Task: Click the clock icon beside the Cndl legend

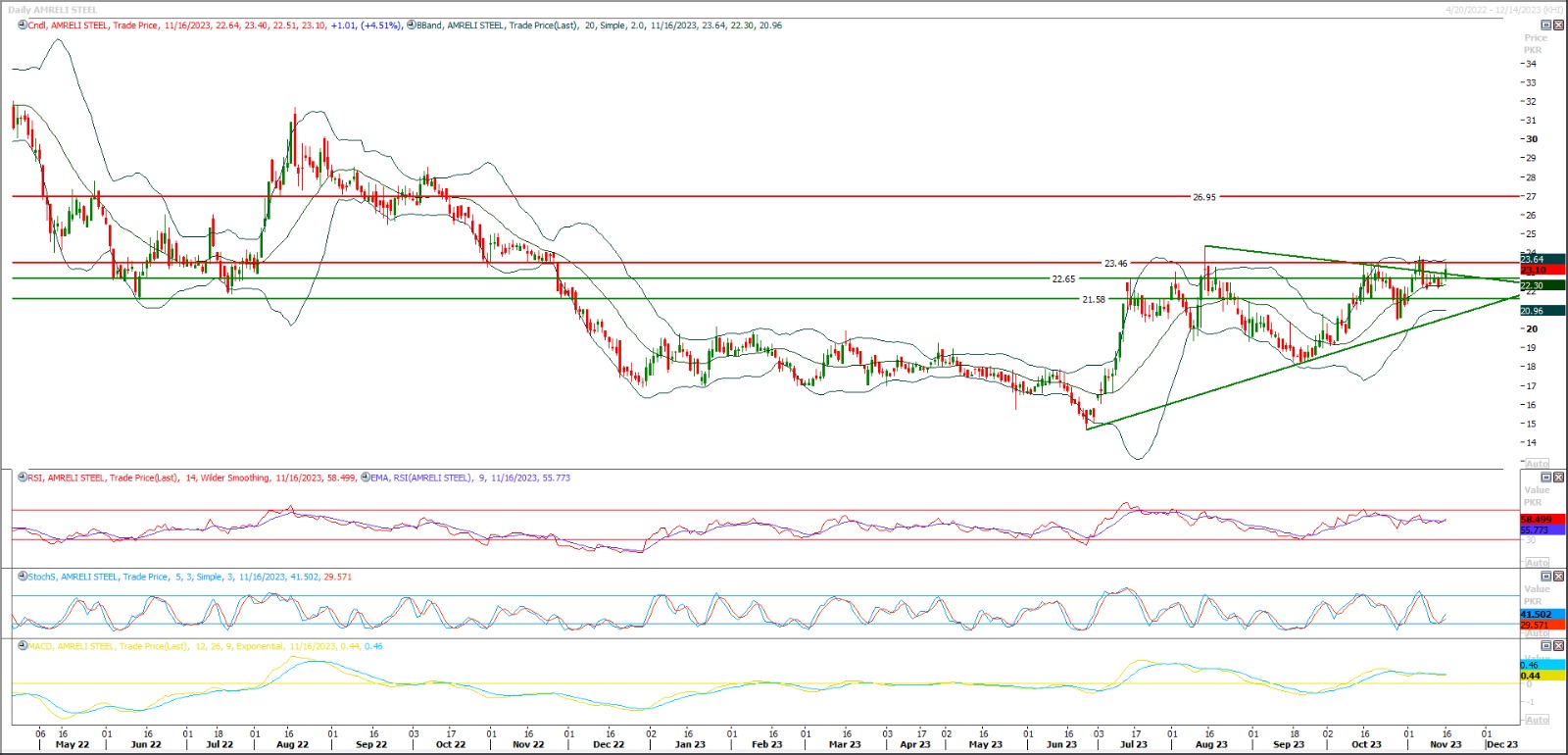Action: (x=23, y=25)
